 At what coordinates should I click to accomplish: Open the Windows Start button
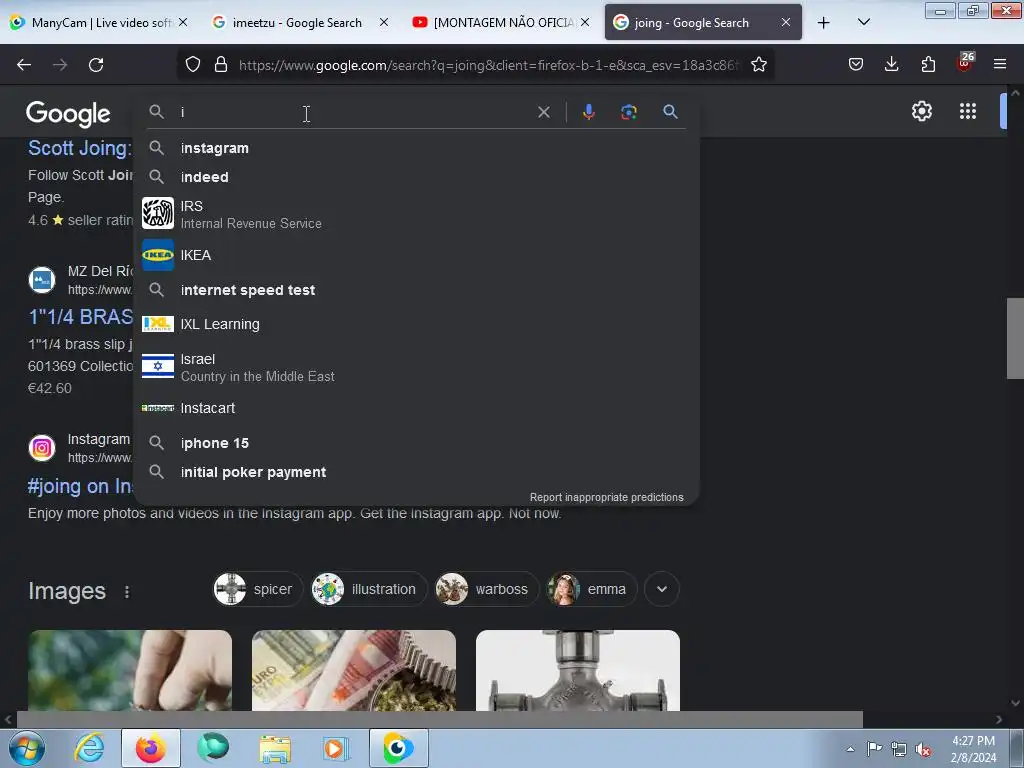click(27, 748)
